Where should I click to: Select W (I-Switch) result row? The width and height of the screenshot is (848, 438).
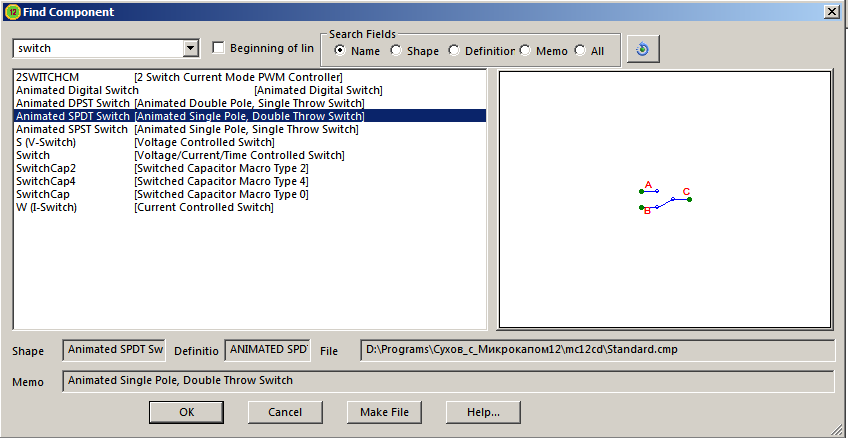pos(249,207)
